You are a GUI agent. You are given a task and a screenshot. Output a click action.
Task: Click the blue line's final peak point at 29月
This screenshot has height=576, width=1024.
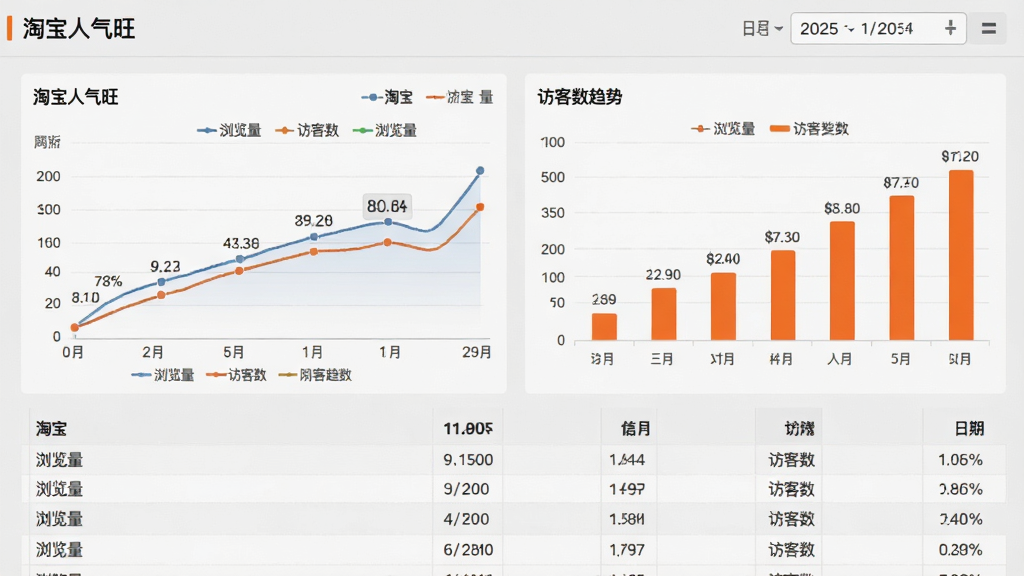tap(480, 170)
